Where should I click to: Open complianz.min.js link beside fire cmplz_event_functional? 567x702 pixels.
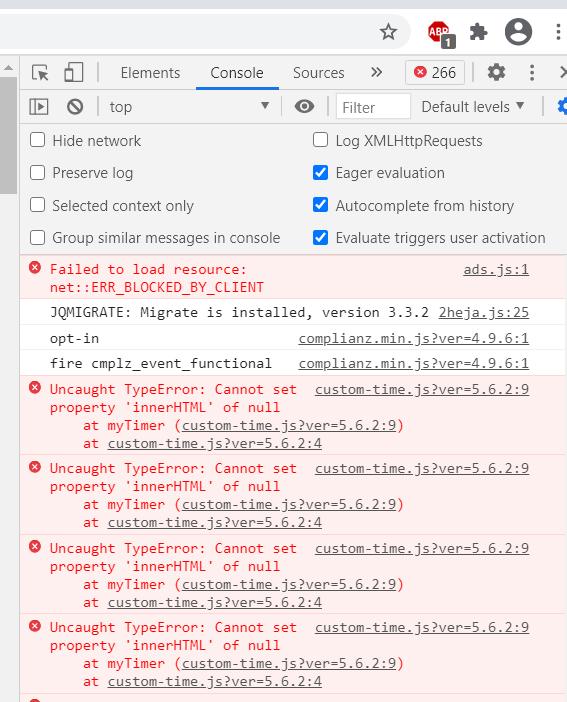pyautogui.click(x=413, y=363)
